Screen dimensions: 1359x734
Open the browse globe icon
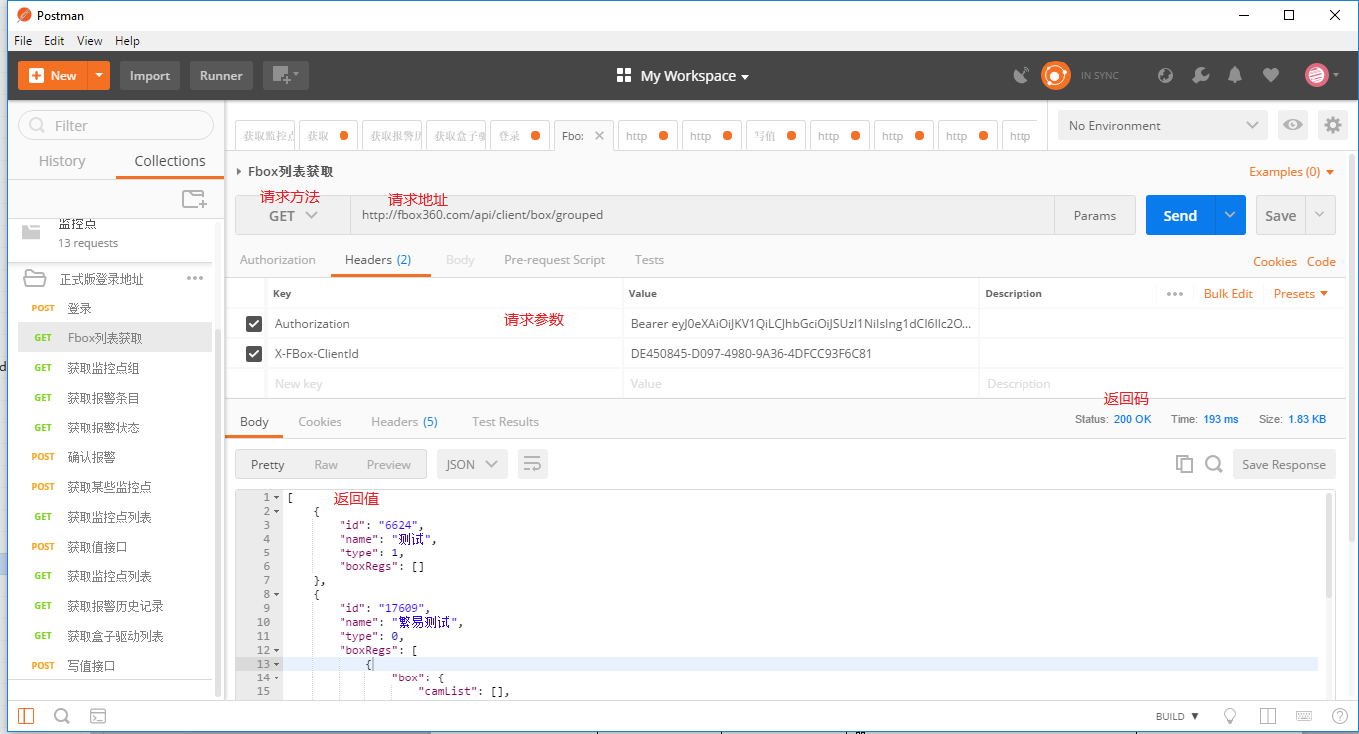click(x=1165, y=75)
